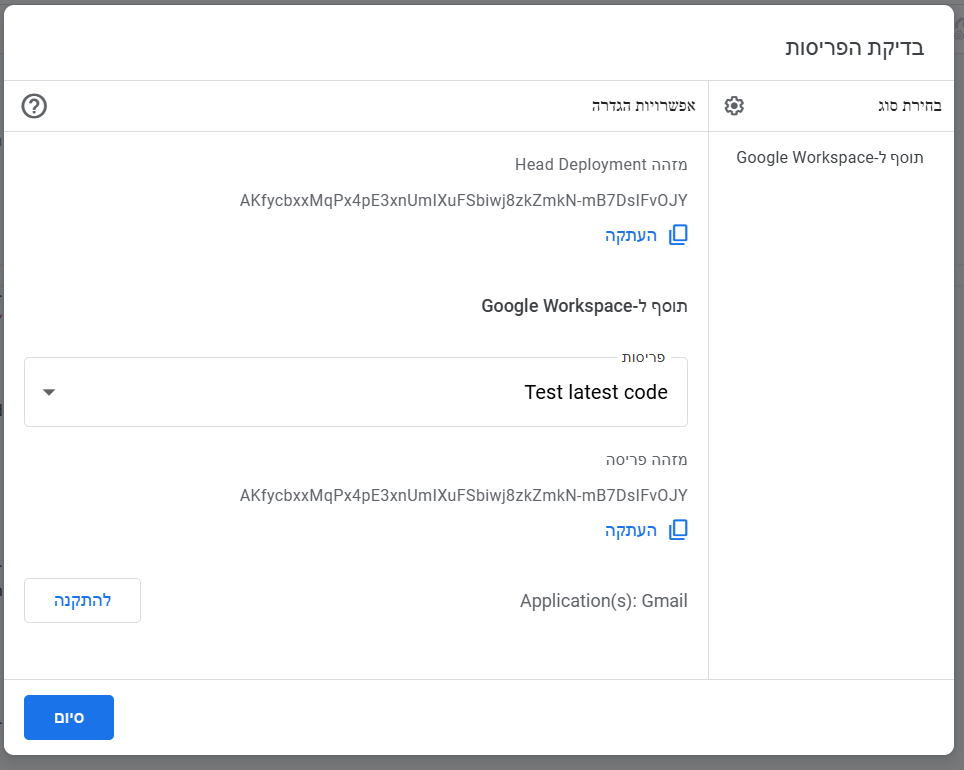Click copy icon under מזהה פריסה
The image size is (964, 770).
pos(678,530)
